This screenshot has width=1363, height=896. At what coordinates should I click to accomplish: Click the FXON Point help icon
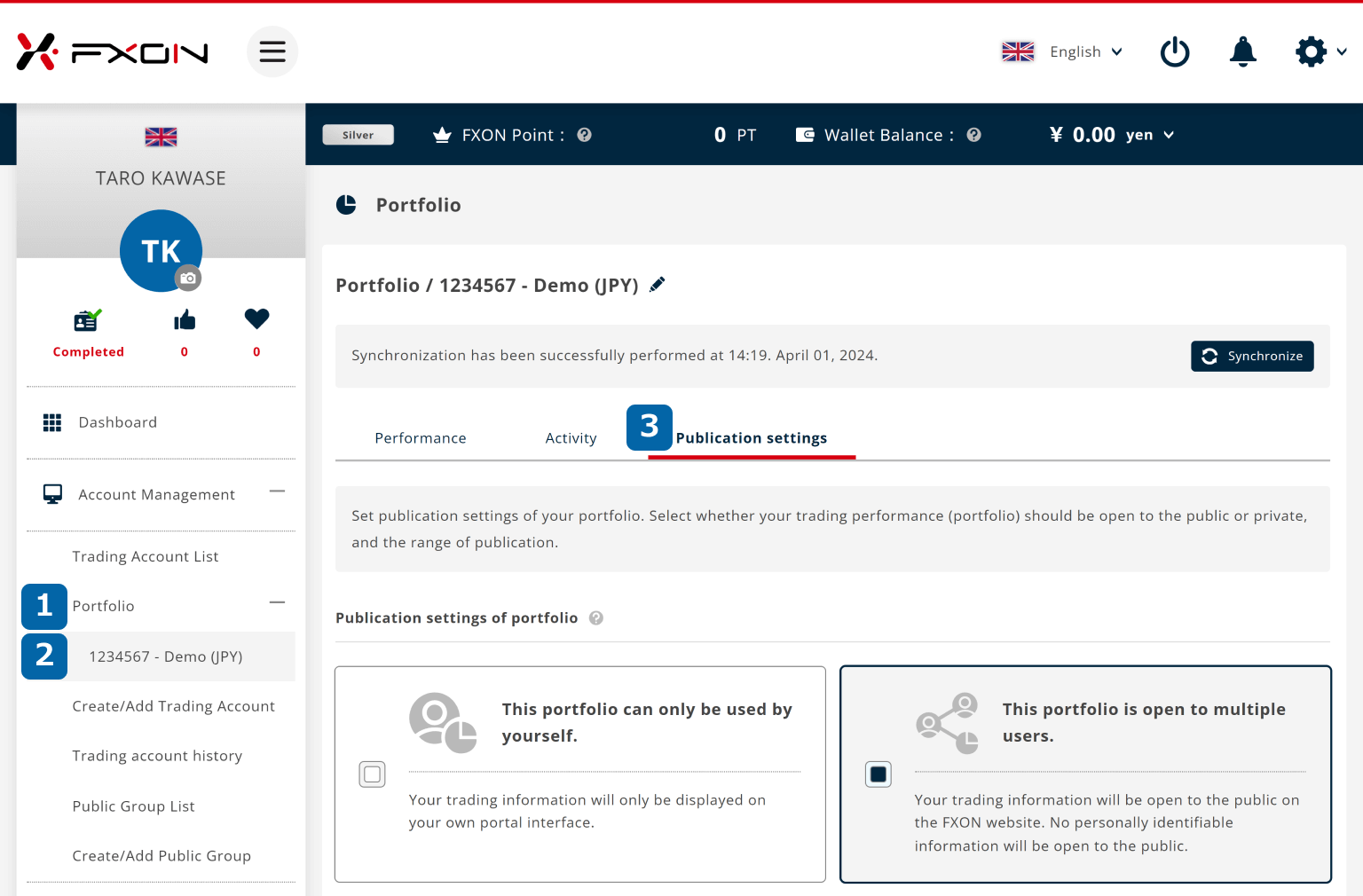584,135
